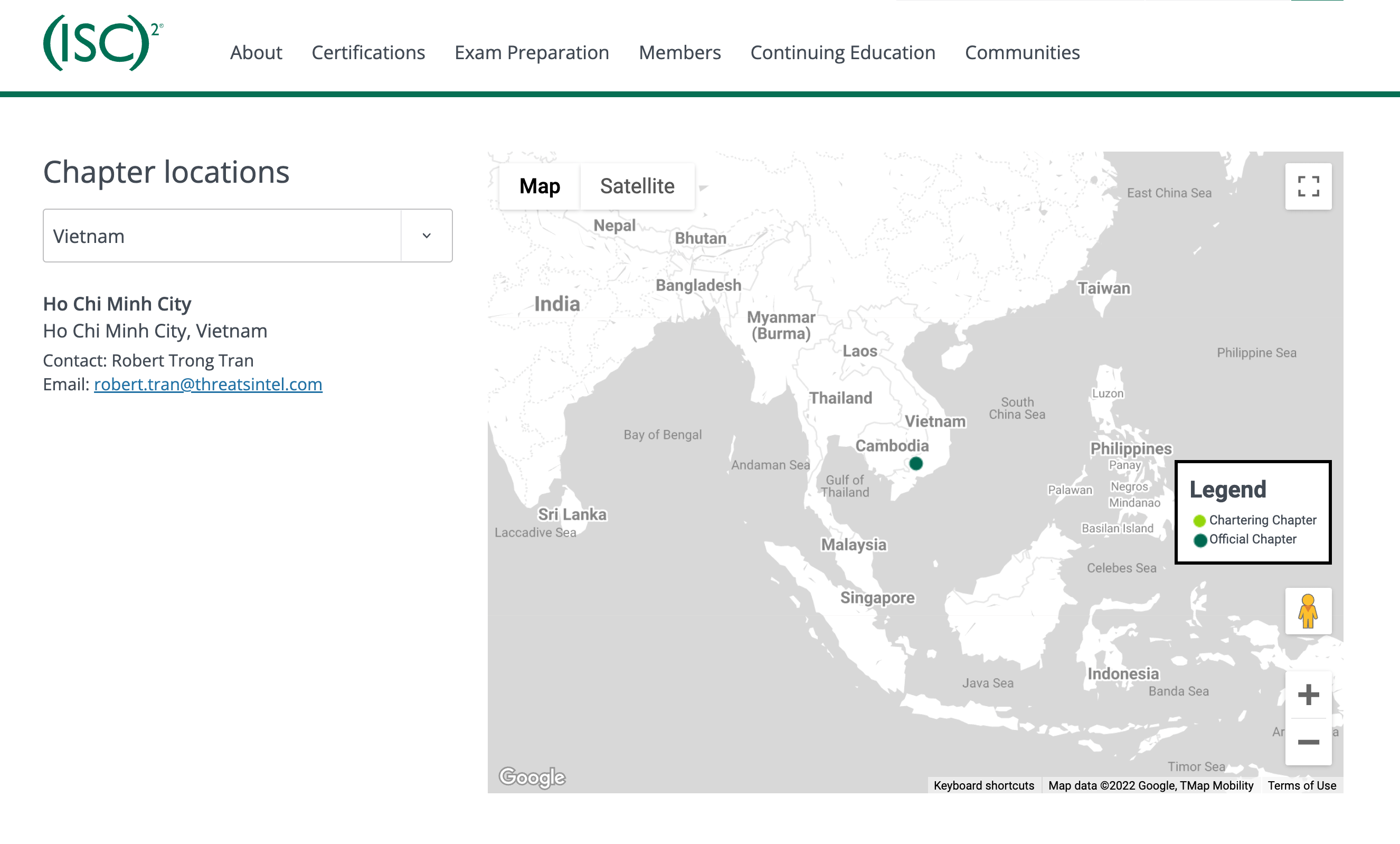Screen dimensions: 1400x844
Task: Open the Certifications menu
Action: [x=368, y=52]
